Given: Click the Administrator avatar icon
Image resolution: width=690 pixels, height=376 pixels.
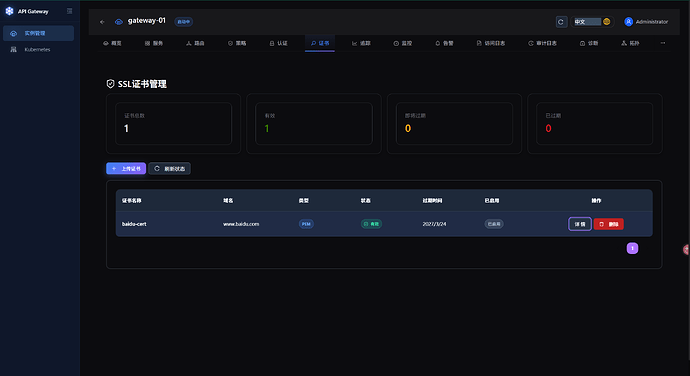Looking at the screenshot, I should (x=628, y=22).
